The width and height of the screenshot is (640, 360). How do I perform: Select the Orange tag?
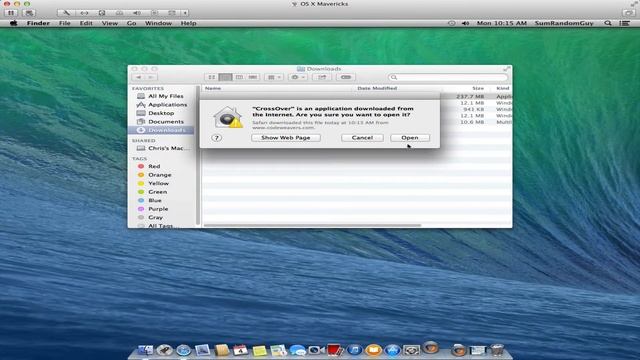point(161,175)
